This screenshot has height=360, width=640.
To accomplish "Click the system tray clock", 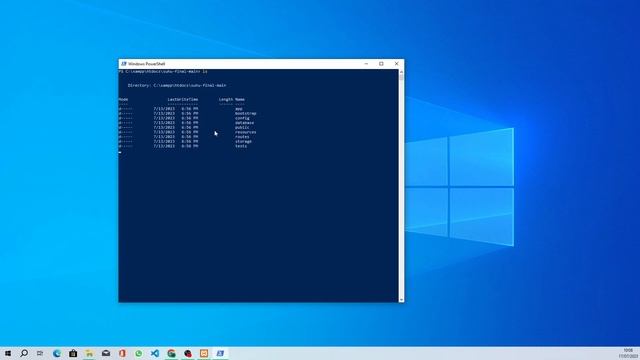I will click(628, 353).
